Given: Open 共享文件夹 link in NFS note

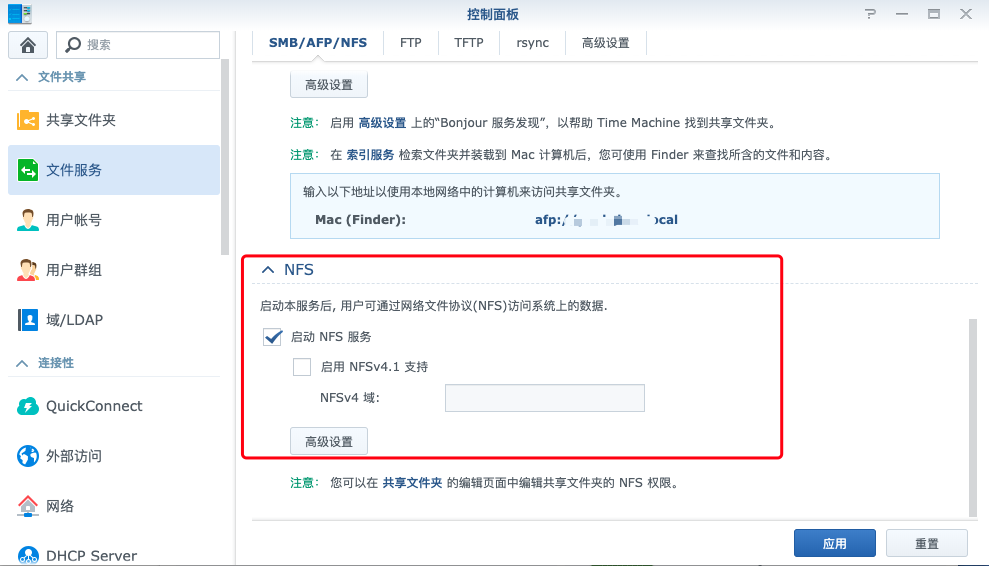Looking at the screenshot, I should click(413, 483).
